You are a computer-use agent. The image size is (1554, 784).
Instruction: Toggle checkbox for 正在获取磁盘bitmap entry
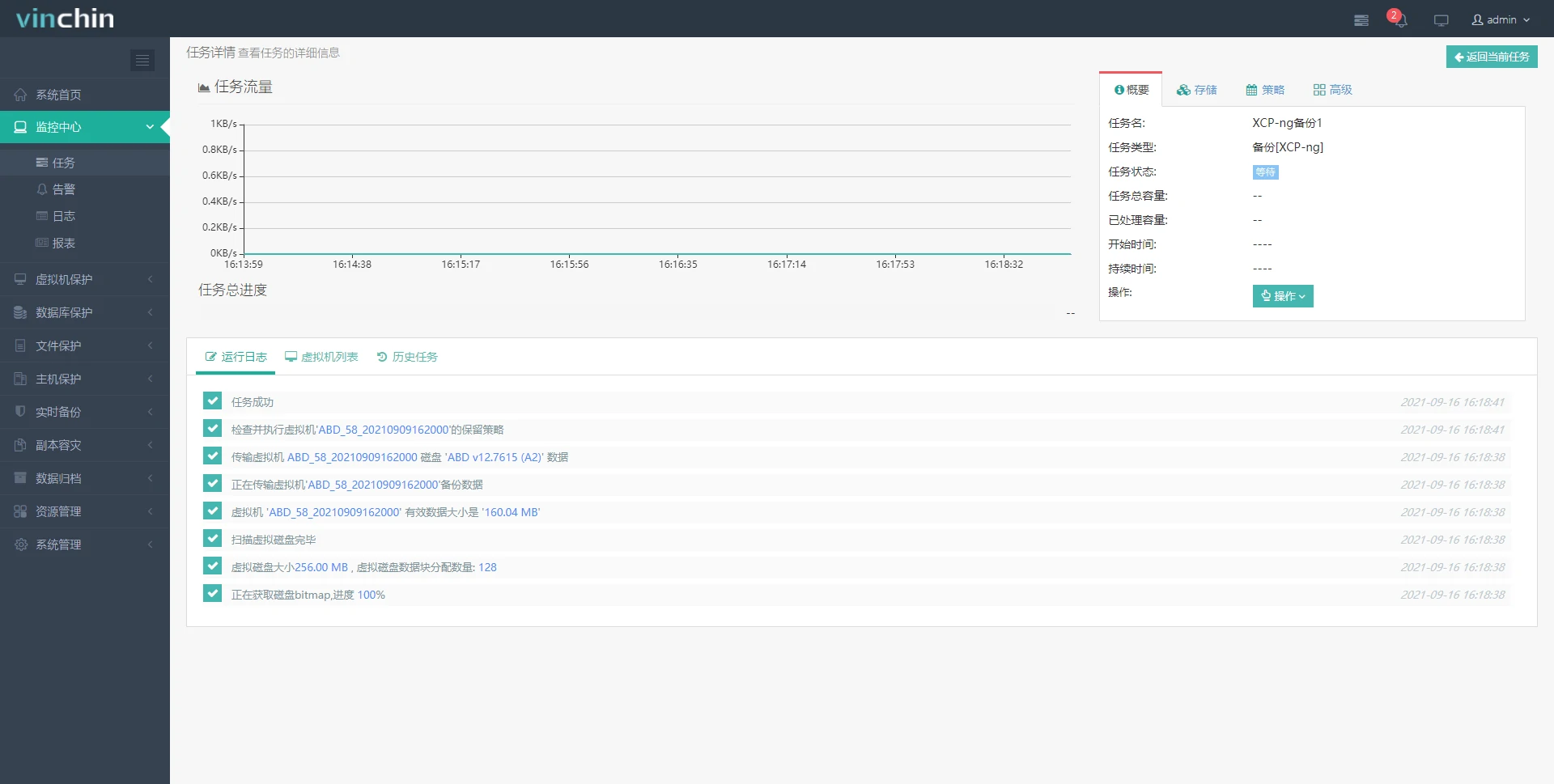pyautogui.click(x=213, y=594)
